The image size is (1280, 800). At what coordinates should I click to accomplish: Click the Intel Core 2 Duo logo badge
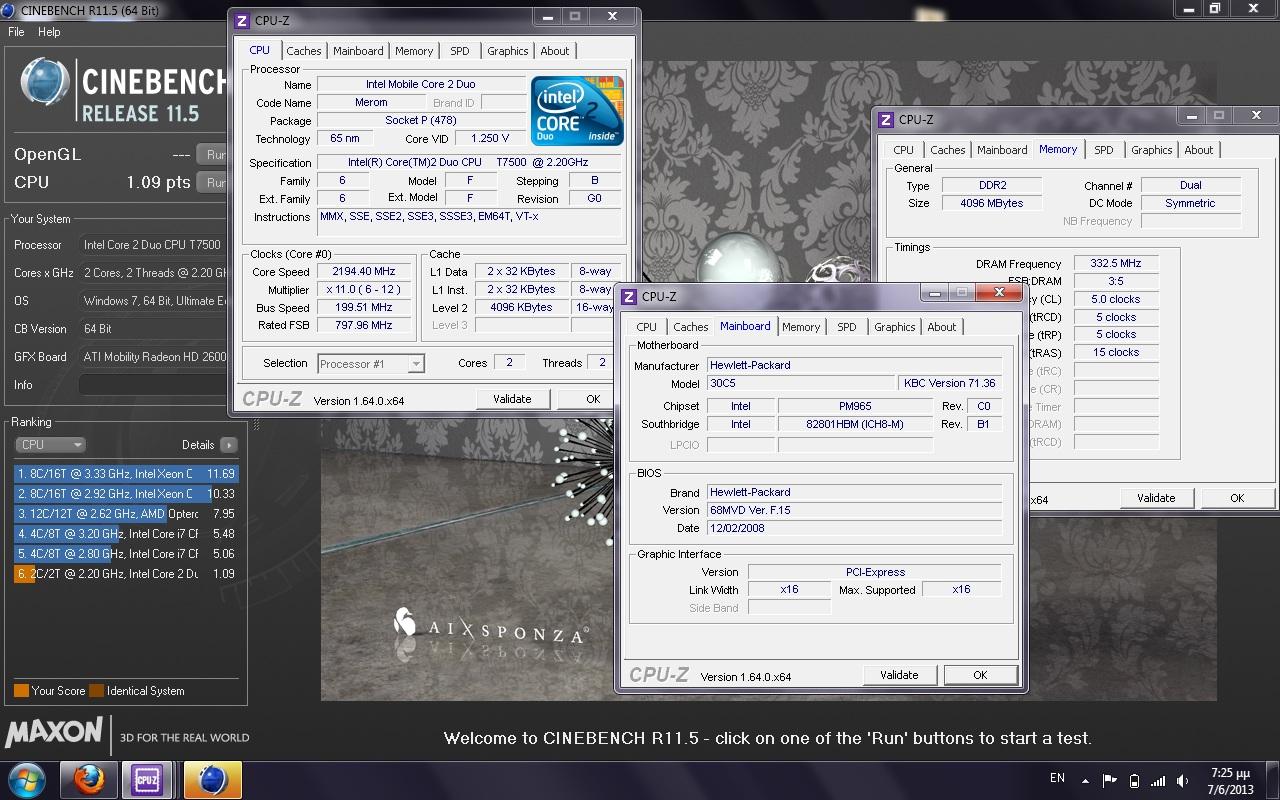tap(577, 111)
